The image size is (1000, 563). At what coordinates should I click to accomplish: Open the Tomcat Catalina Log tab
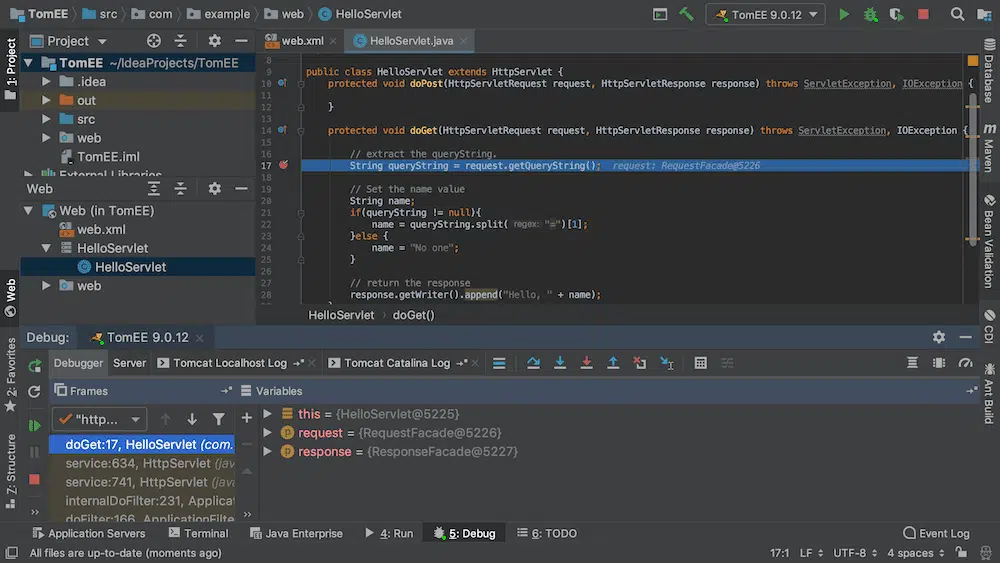(396, 363)
